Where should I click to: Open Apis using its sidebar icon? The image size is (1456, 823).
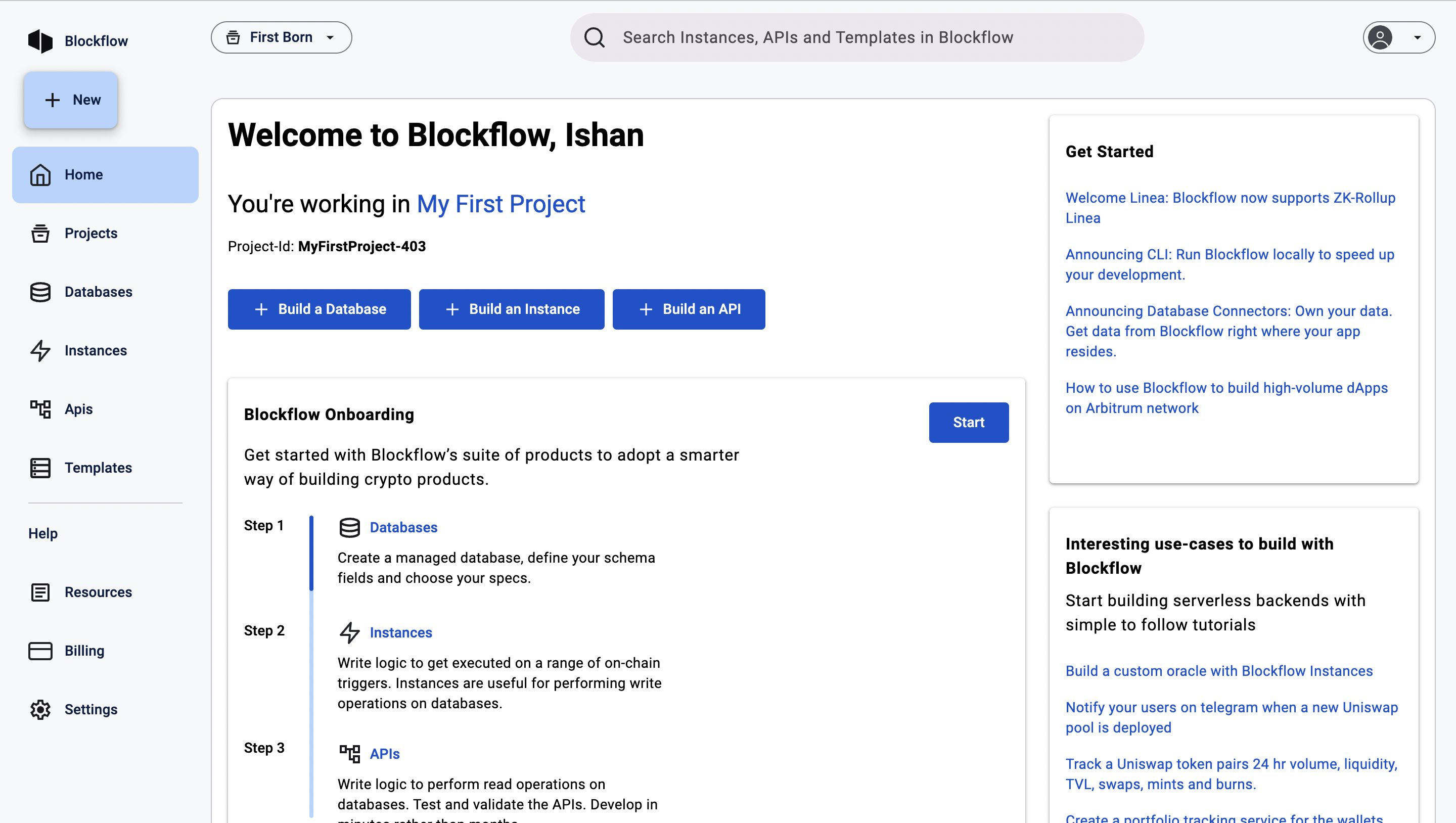[x=39, y=408]
